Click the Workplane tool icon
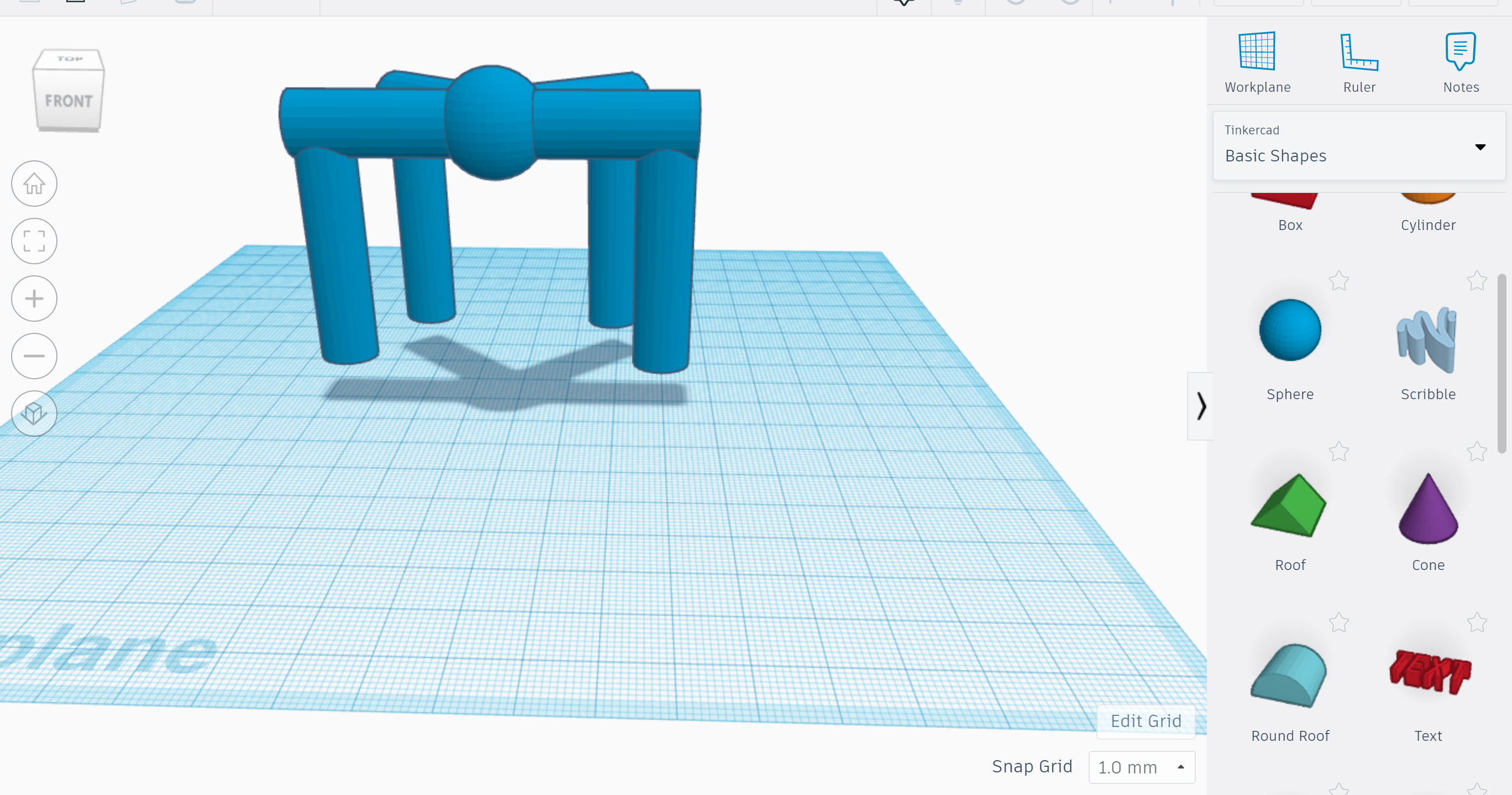This screenshot has height=795, width=1512. [1257, 51]
